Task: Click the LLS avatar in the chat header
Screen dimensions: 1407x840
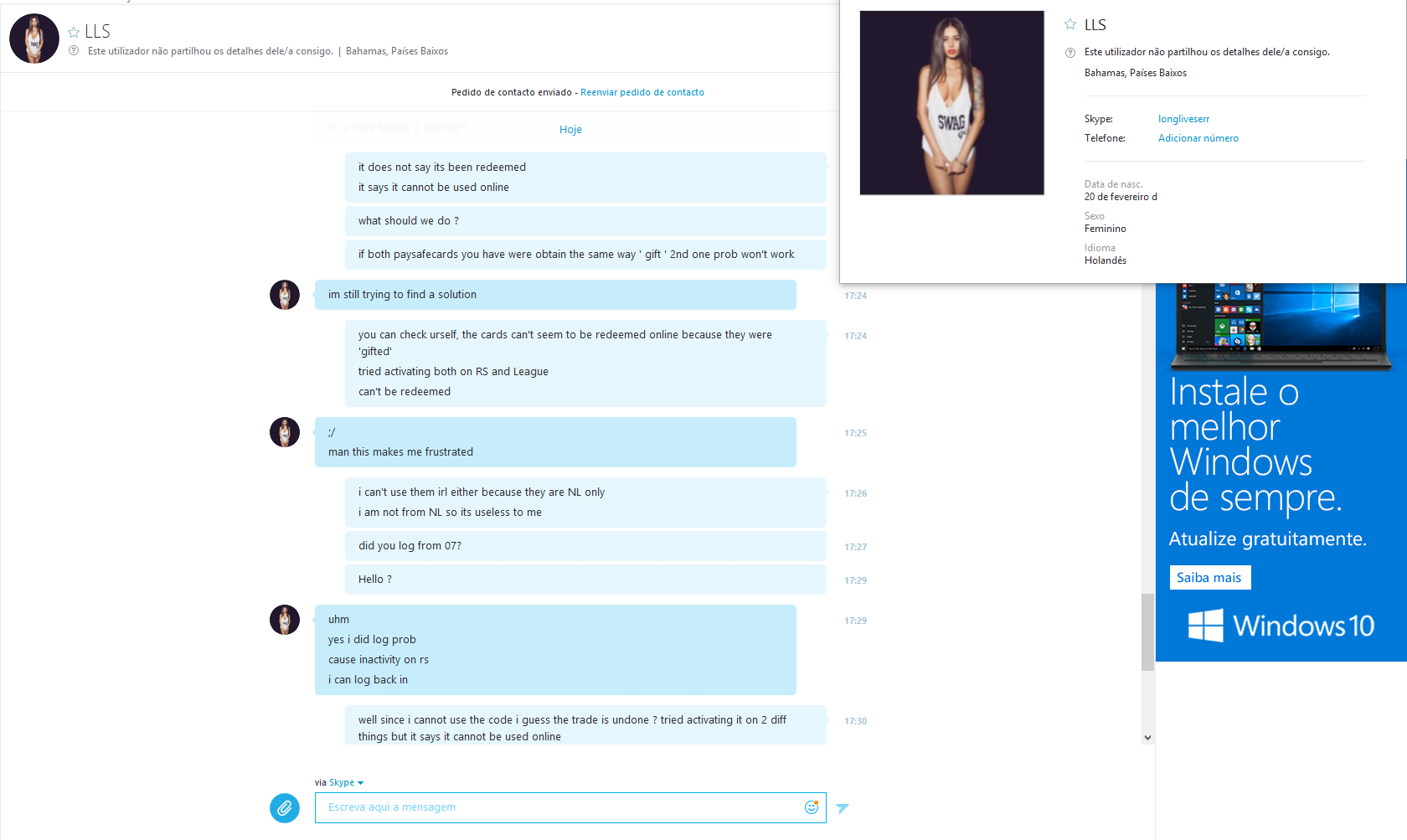Action: [34, 39]
